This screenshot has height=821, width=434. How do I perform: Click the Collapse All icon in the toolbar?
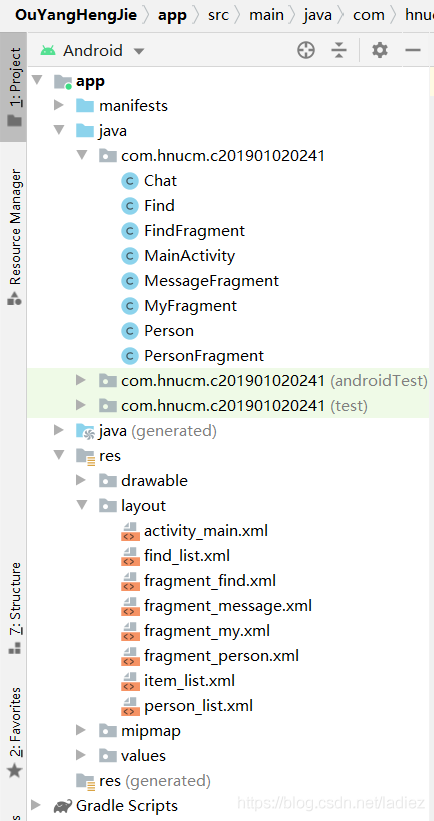click(339, 50)
